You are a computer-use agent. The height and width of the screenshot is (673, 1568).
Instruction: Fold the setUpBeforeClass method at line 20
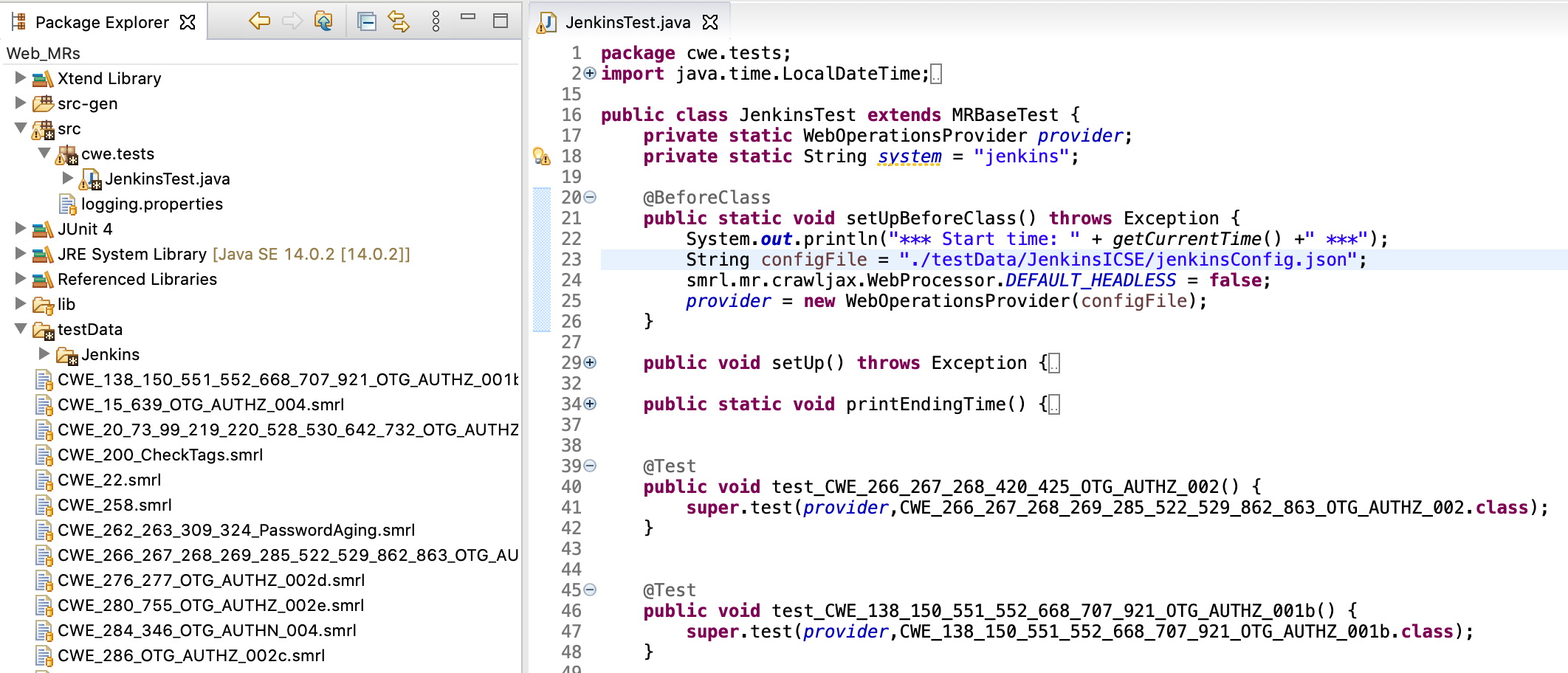click(x=590, y=197)
